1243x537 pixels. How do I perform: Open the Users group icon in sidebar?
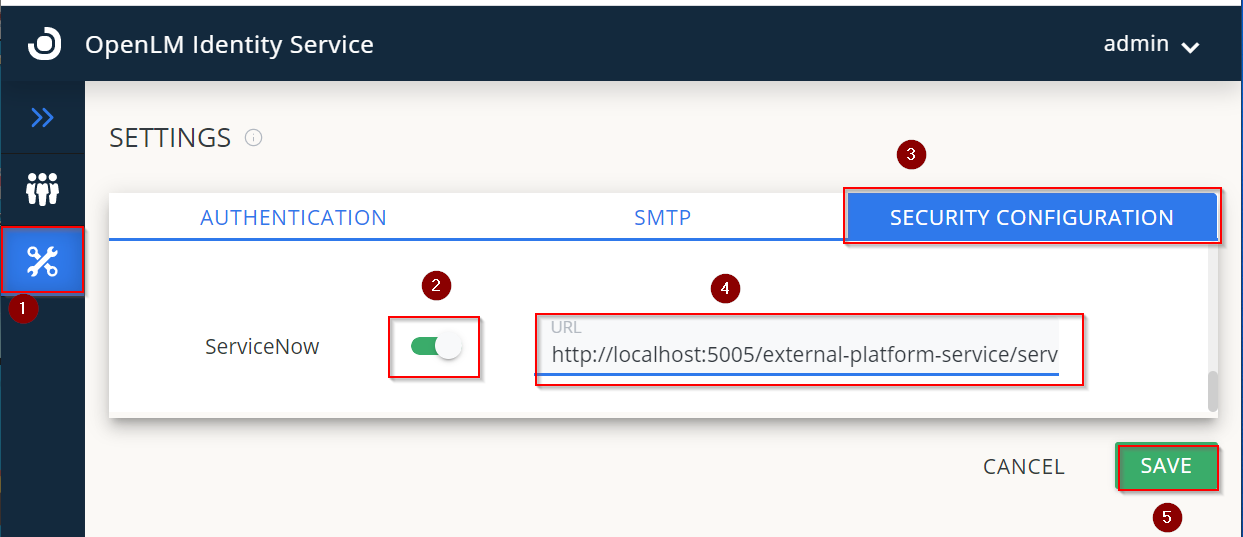tap(43, 188)
